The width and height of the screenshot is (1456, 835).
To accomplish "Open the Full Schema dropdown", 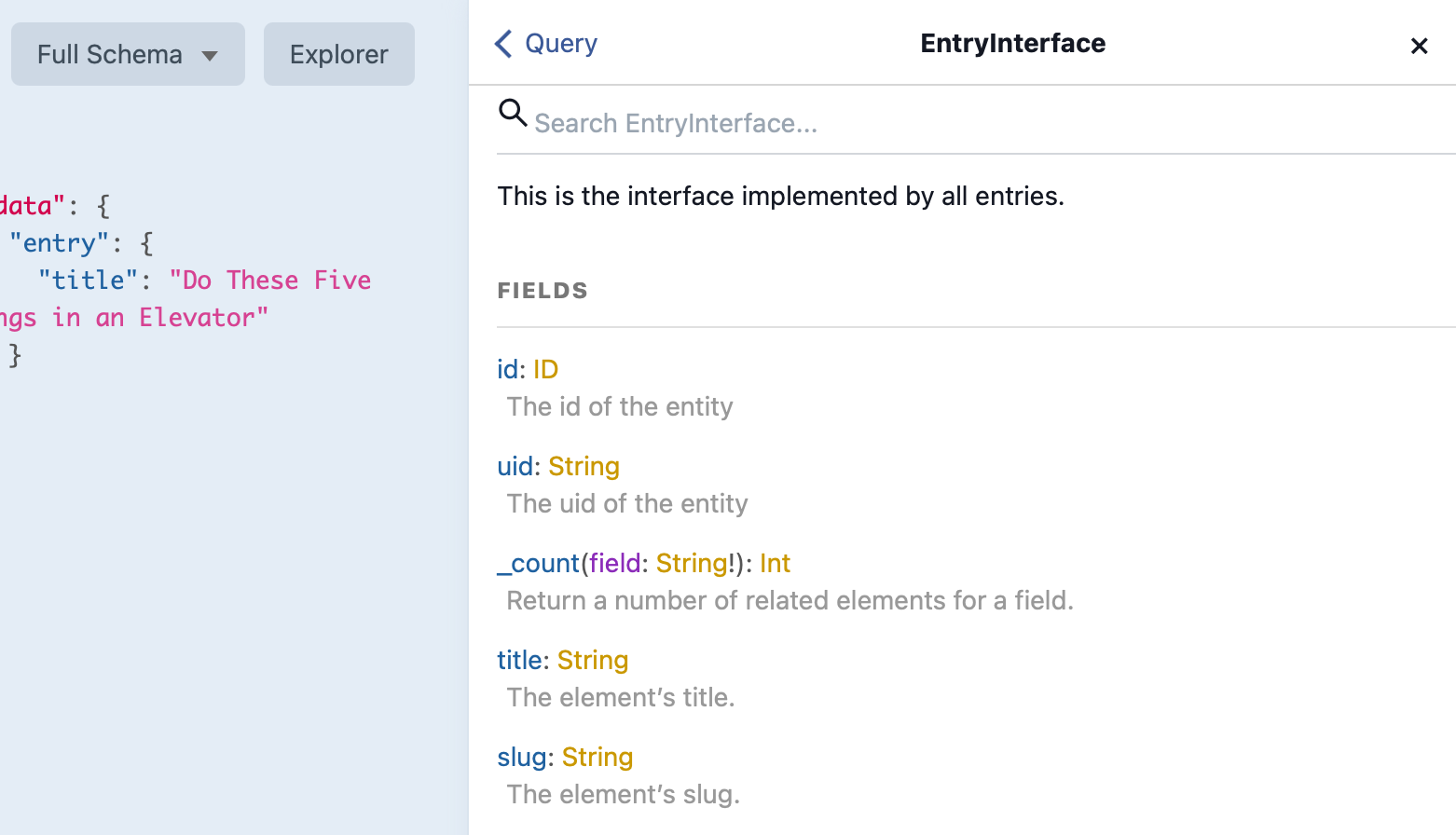I will 128,54.
